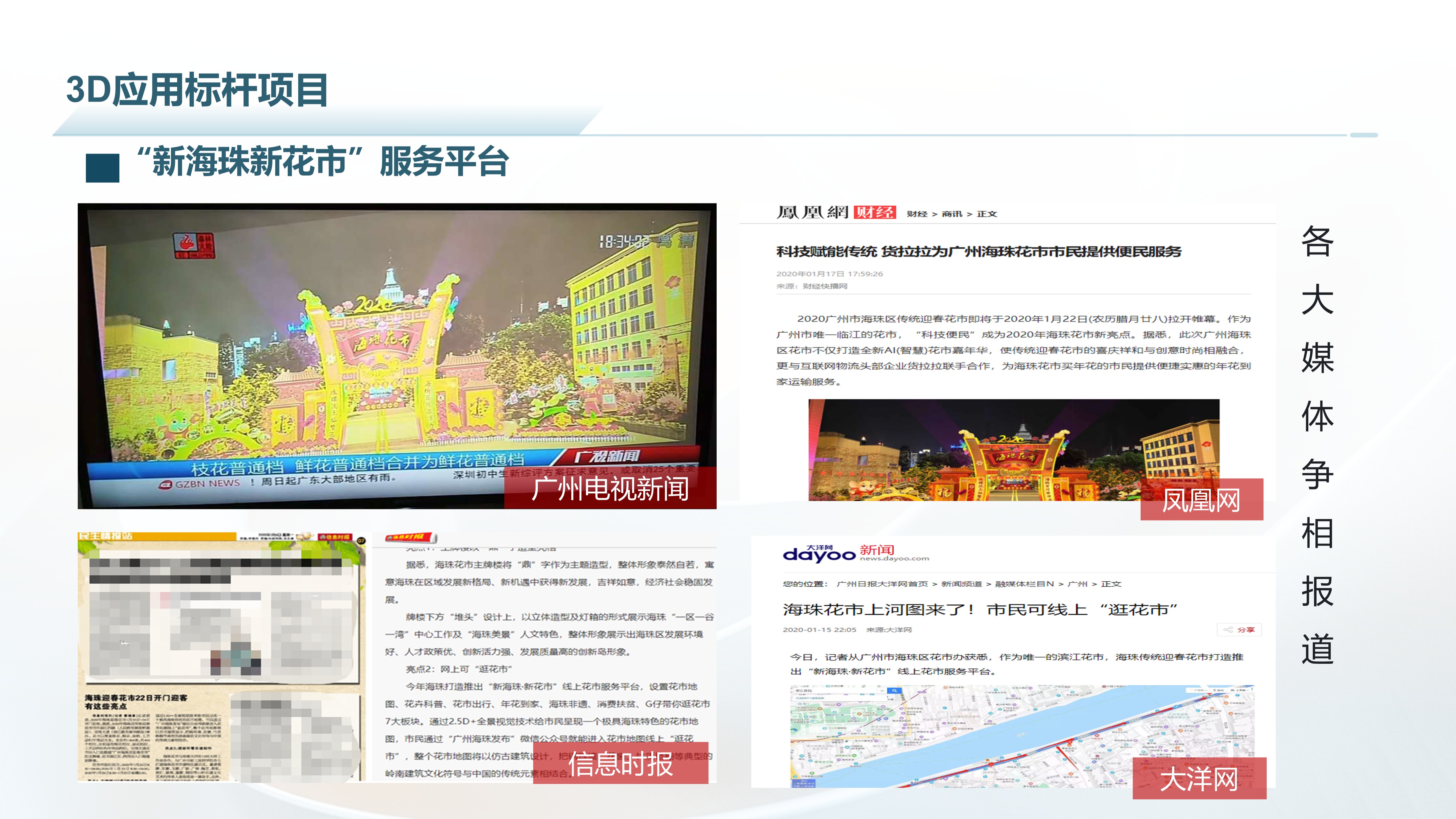The width and height of the screenshot is (1456, 819).
Task: Click the 分享 button on the dayoo article
Action: coord(1239,630)
